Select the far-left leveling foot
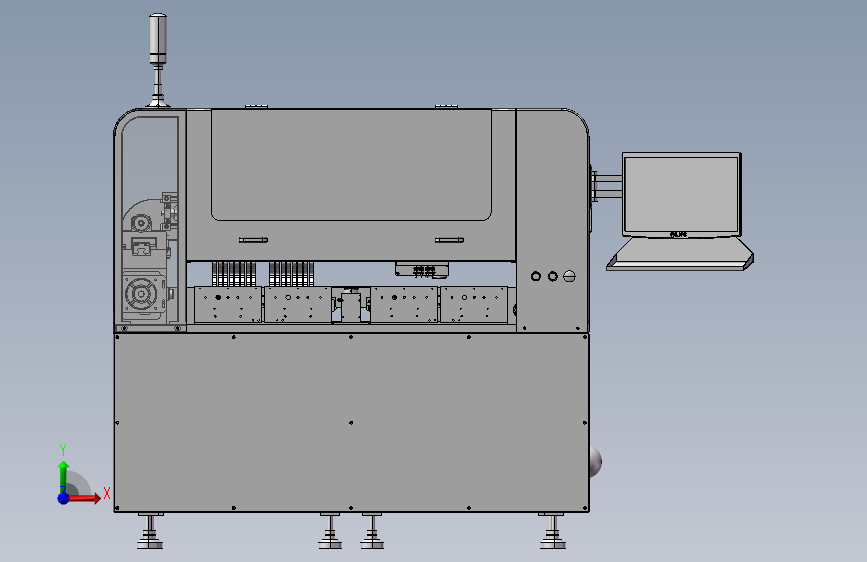 150,531
